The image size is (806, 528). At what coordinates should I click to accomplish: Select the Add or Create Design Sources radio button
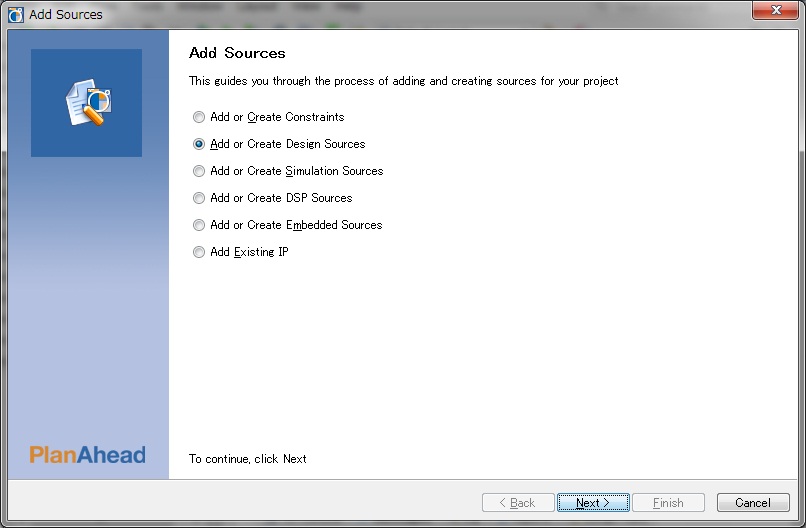(199, 144)
